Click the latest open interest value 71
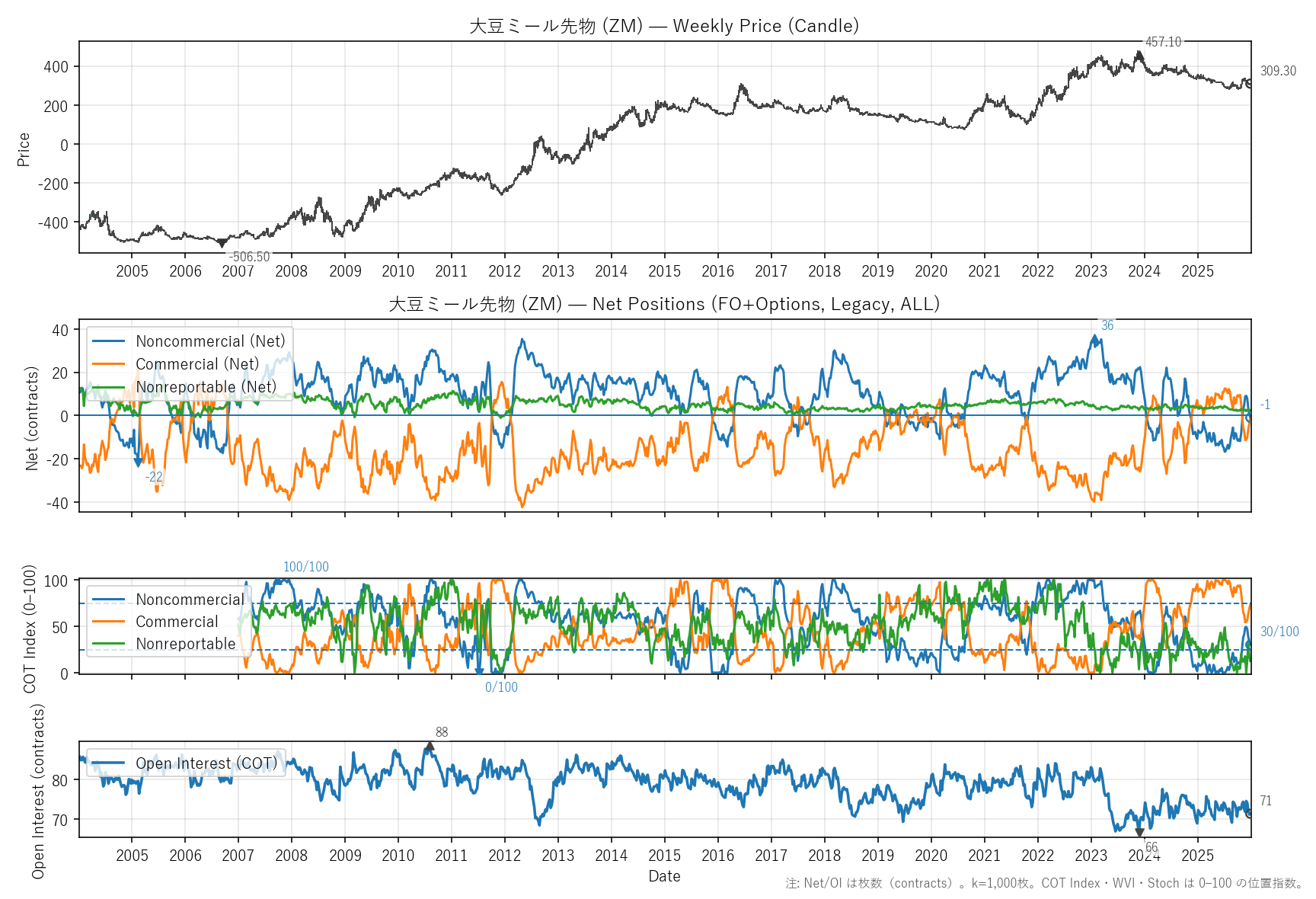 pyautogui.click(x=1265, y=801)
